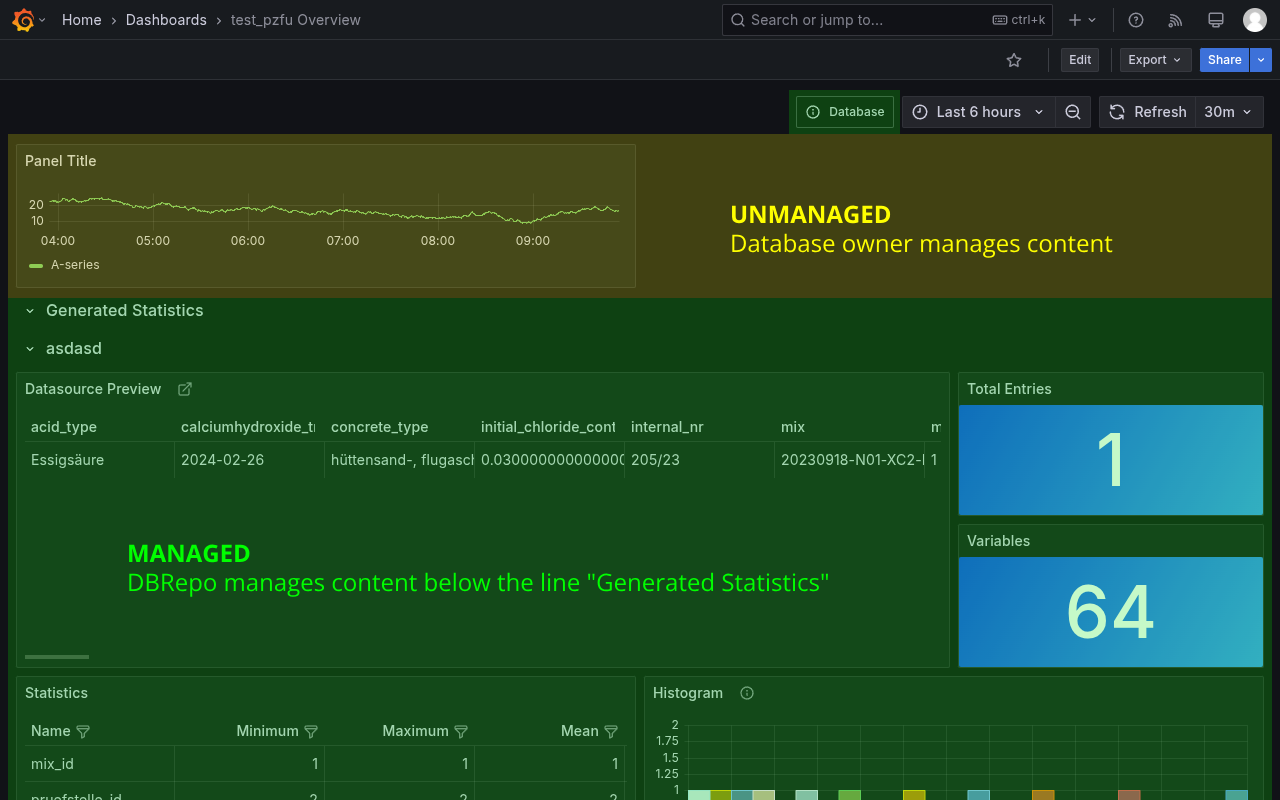1280x800 pixels.
Task: Click the Total Entries value 1
Action: click(x=1111, y=460)
